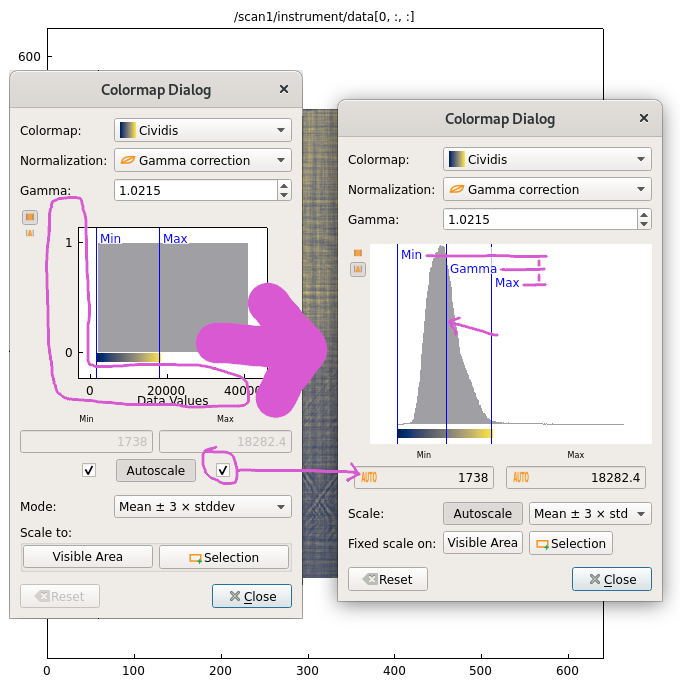Viewport: 680px width, 697px height.
Task: Click small range icon below it, left dialog
Action: (x=30, y=233)
